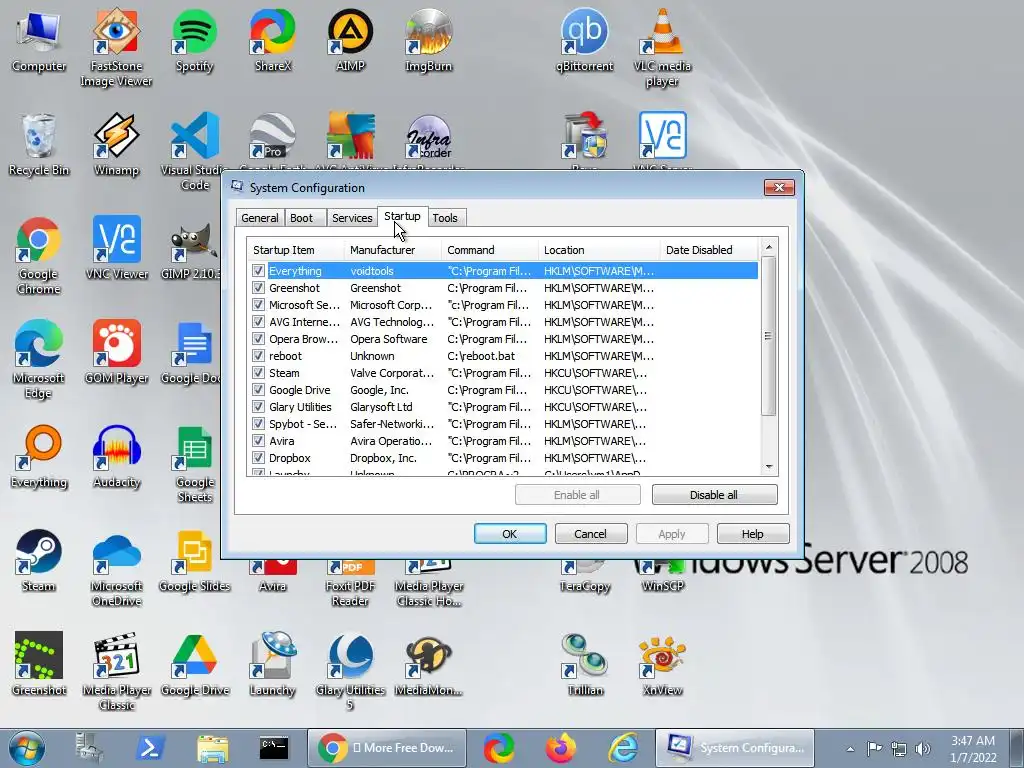Click the Date Disabled column header

(x=709, y=249)
